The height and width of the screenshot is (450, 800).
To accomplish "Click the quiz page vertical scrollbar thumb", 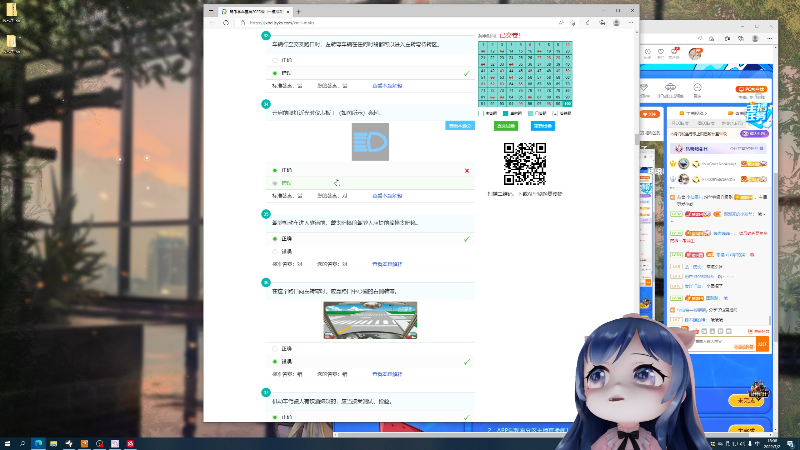I will (636, 139).
